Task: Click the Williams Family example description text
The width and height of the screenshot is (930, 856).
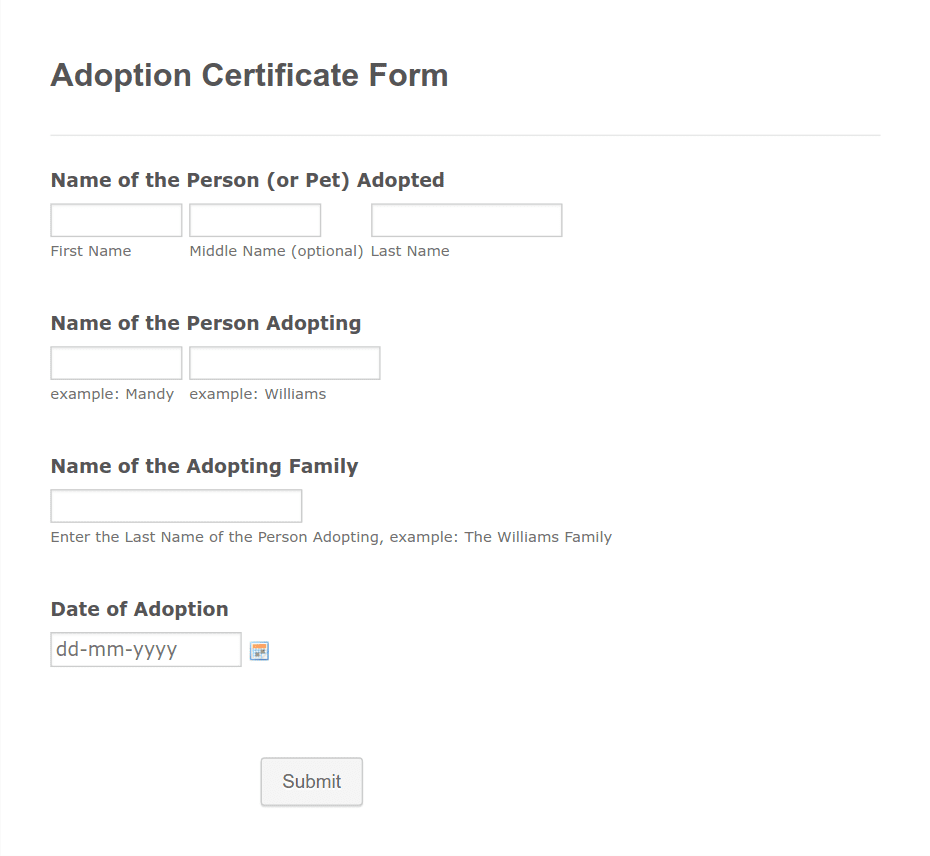Action: (x=331, y=537)
